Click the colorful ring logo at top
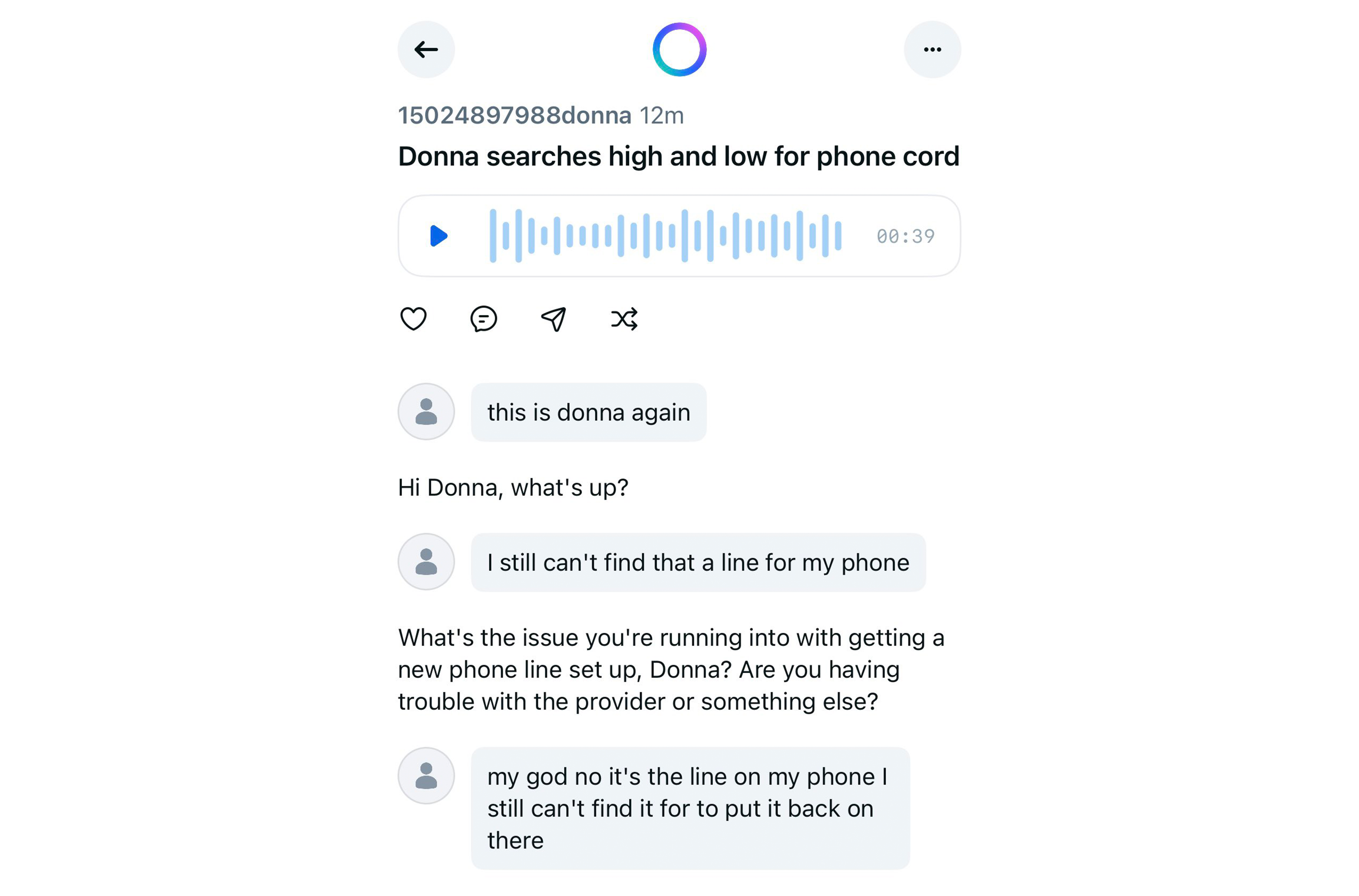 pyautogui.click(x=679, y=50)
